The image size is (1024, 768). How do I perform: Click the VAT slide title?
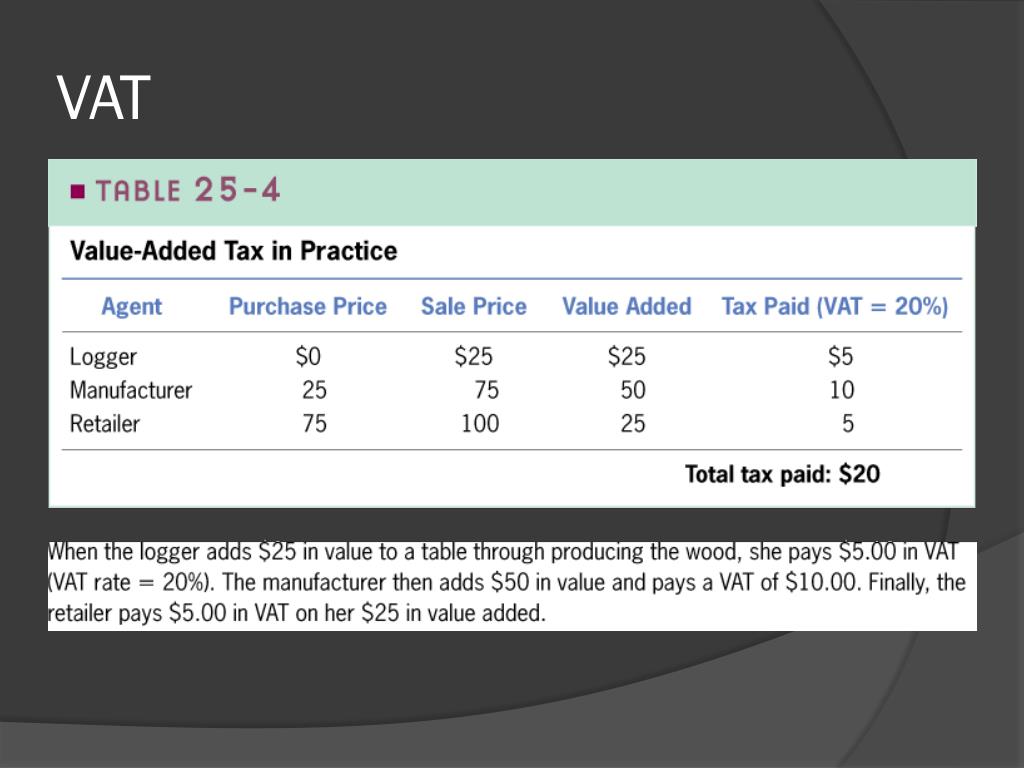pos(103,98)
